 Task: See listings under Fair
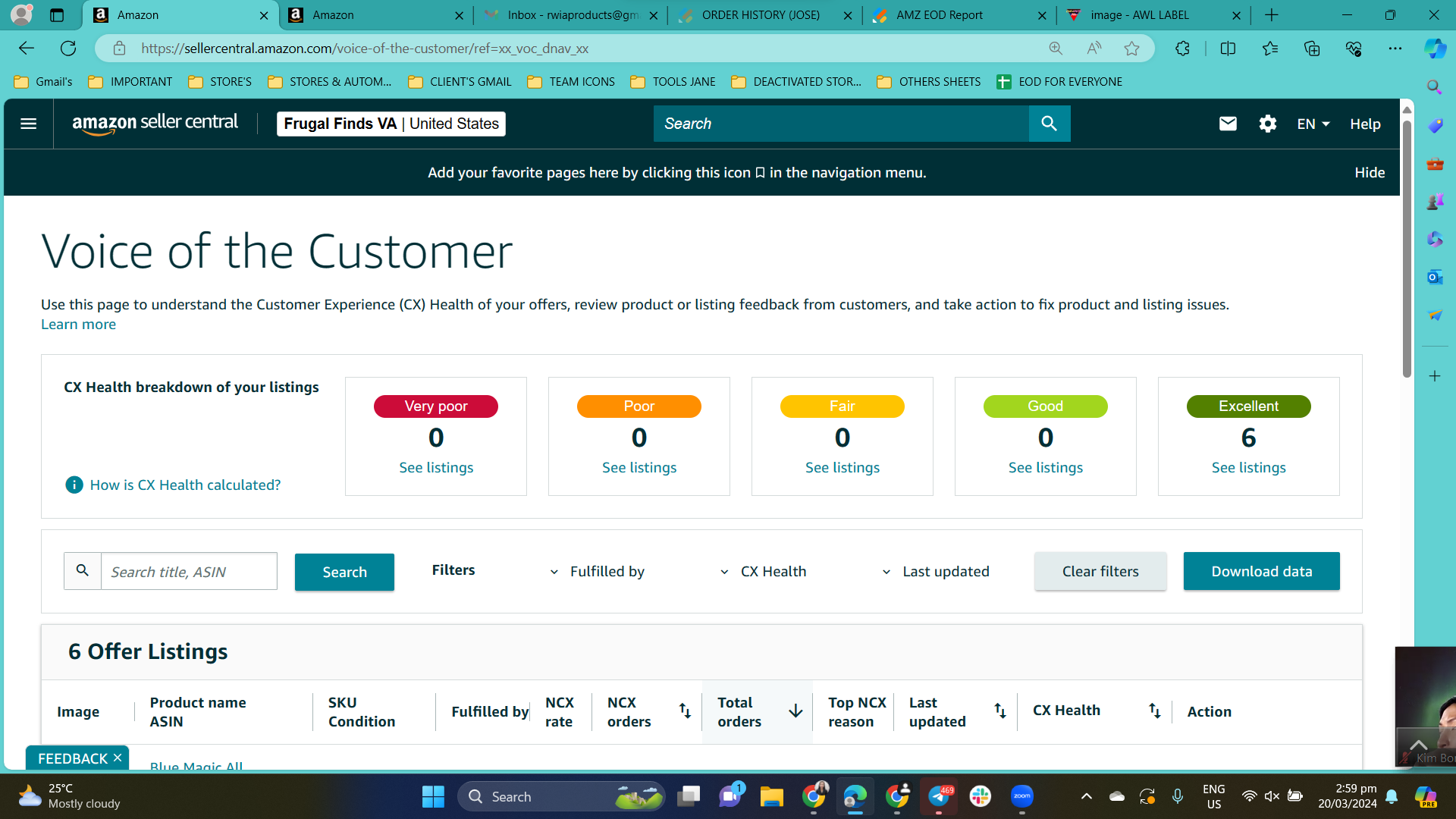pos(843,467)
